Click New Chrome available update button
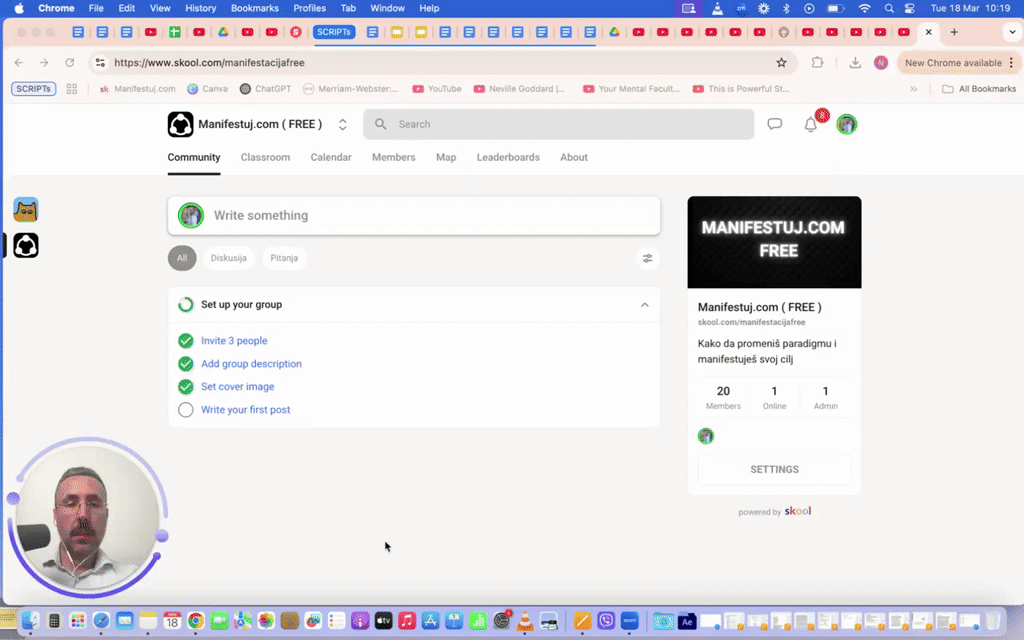 [x=952, y=63]
